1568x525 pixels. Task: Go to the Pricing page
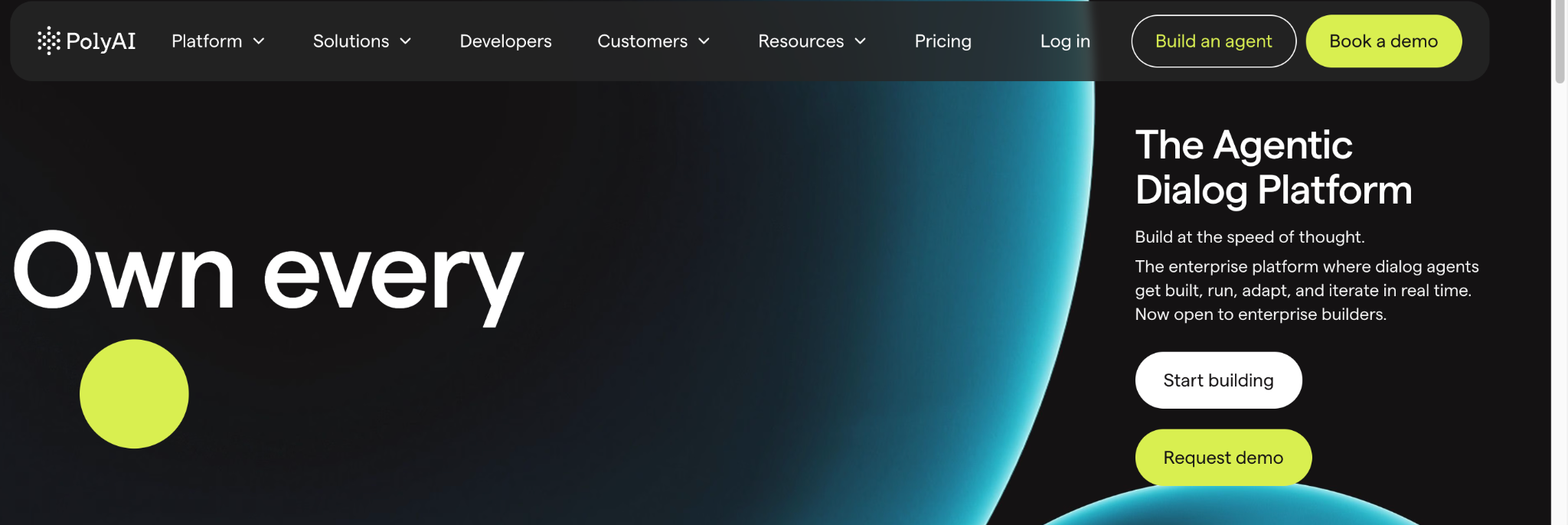[x=942, y=41]
